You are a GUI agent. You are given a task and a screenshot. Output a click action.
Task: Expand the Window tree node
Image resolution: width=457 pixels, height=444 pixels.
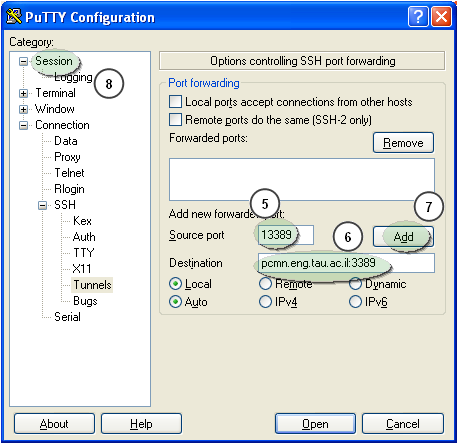point(23,109)
